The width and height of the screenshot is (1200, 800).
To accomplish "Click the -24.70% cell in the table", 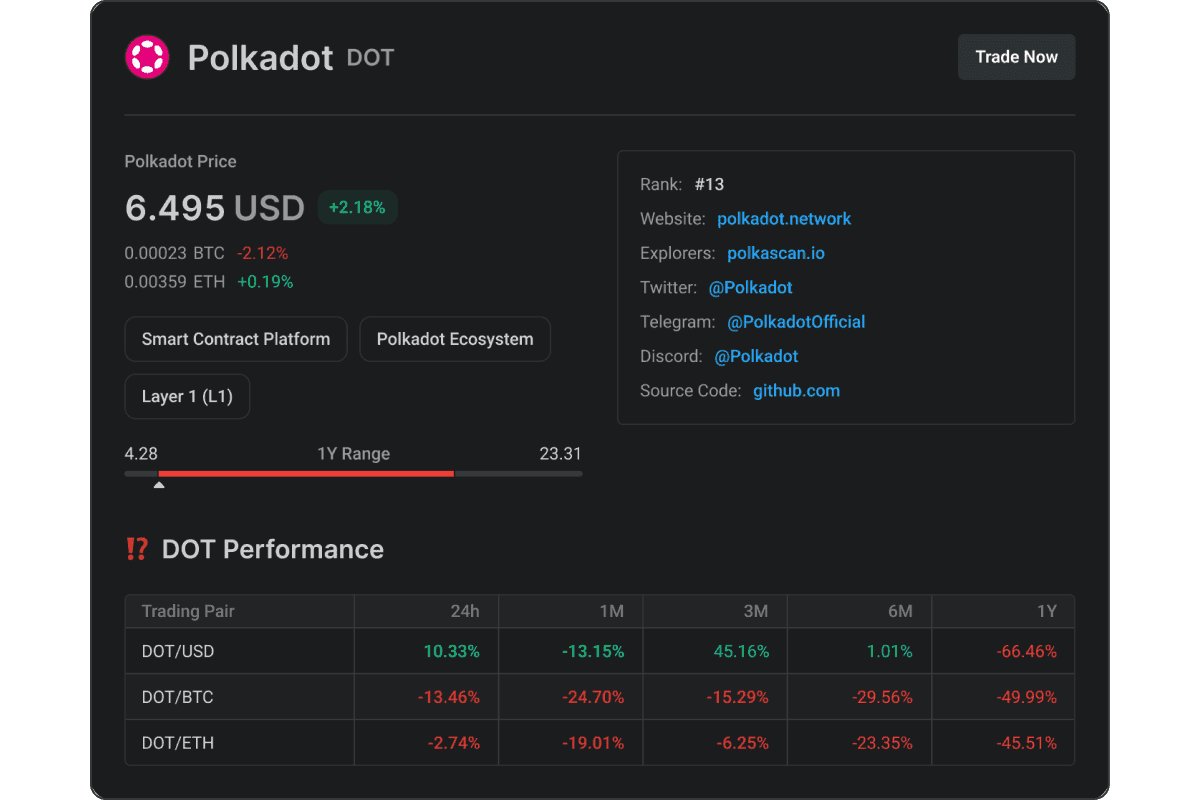I will click(x=592, y=697).
